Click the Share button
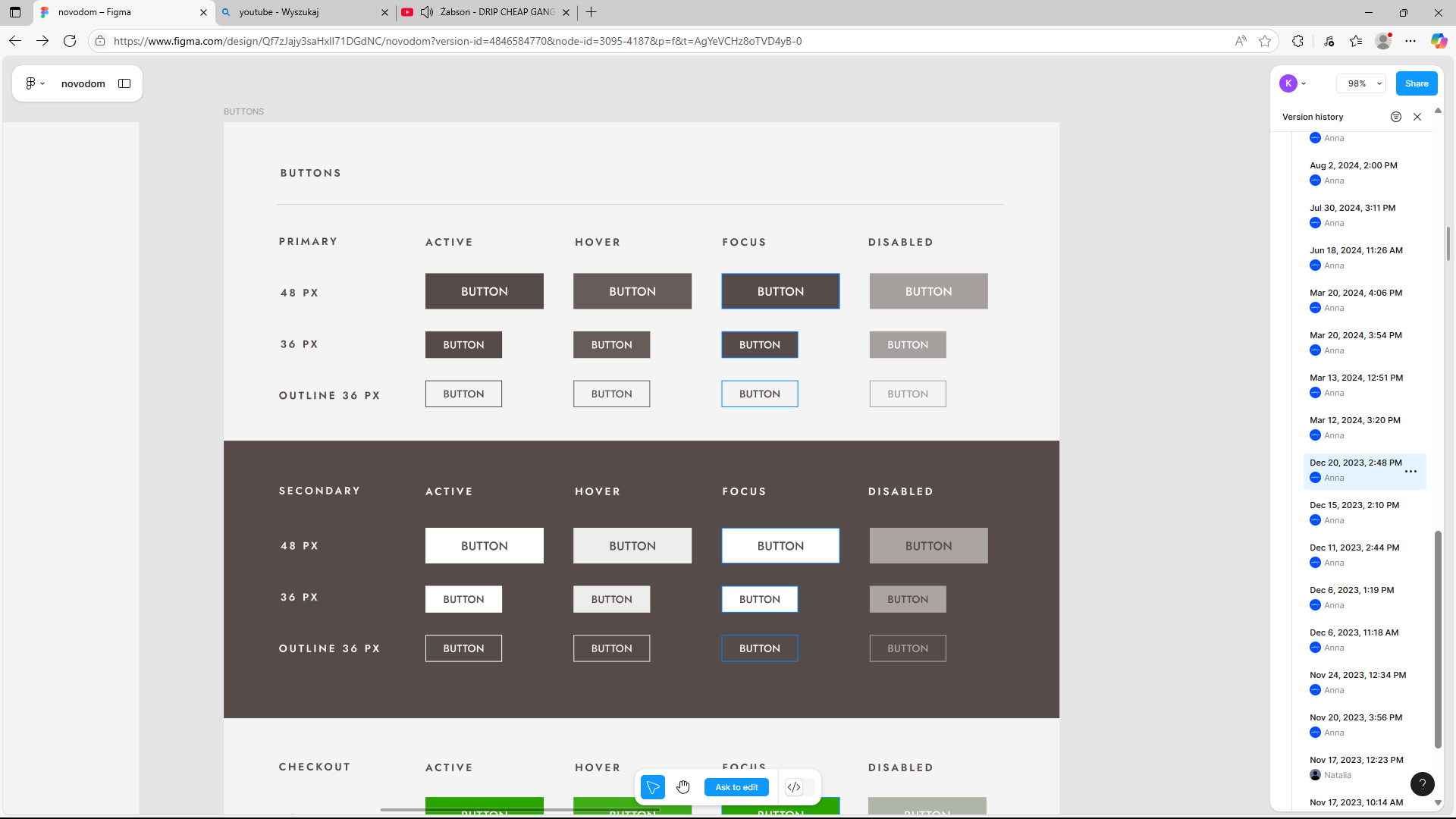Screen dimensions: 1456x819 coord(1416,83)
